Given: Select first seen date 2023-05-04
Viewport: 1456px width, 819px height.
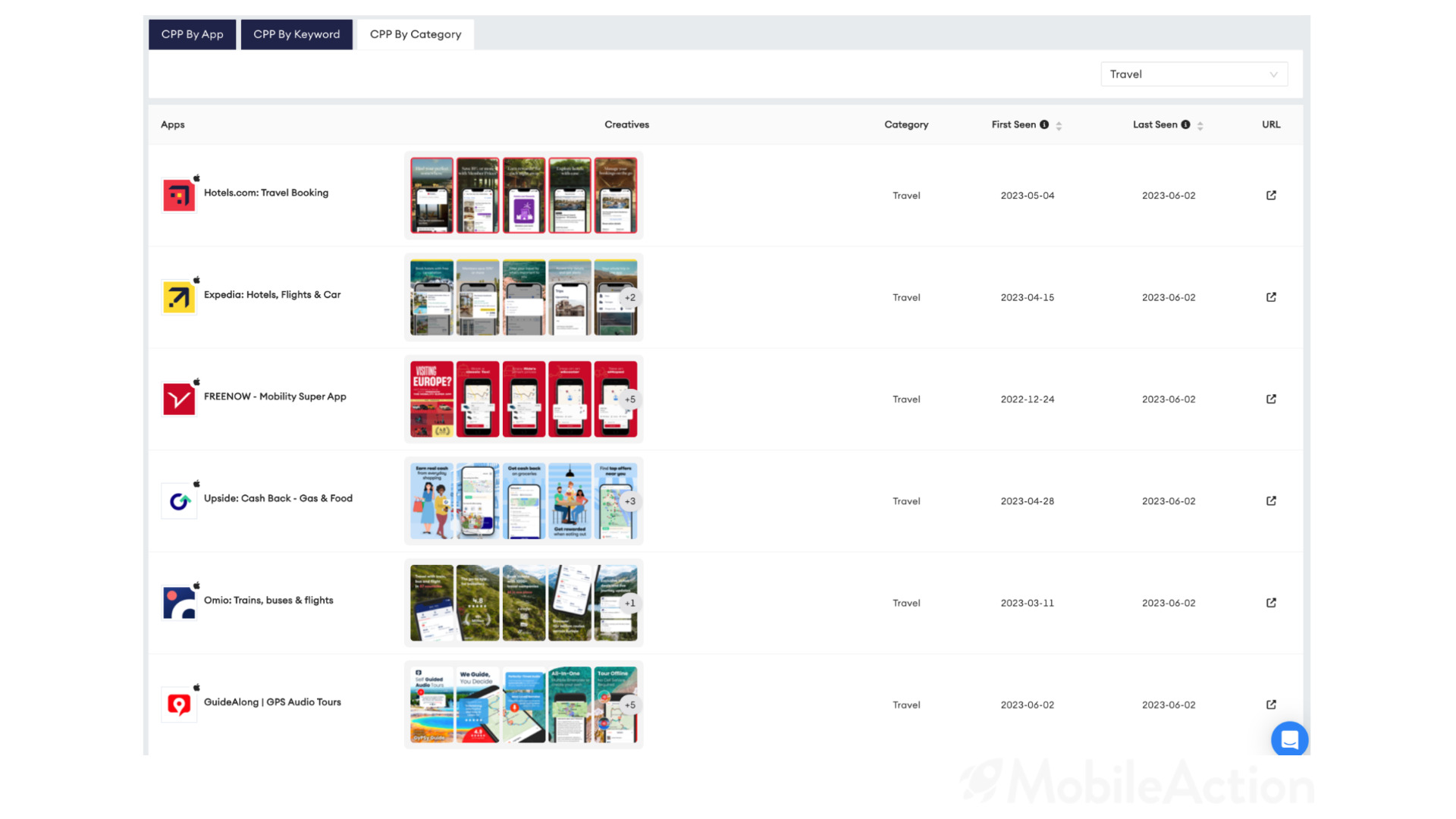Looking at the screenshot, I should (1027, 196).
